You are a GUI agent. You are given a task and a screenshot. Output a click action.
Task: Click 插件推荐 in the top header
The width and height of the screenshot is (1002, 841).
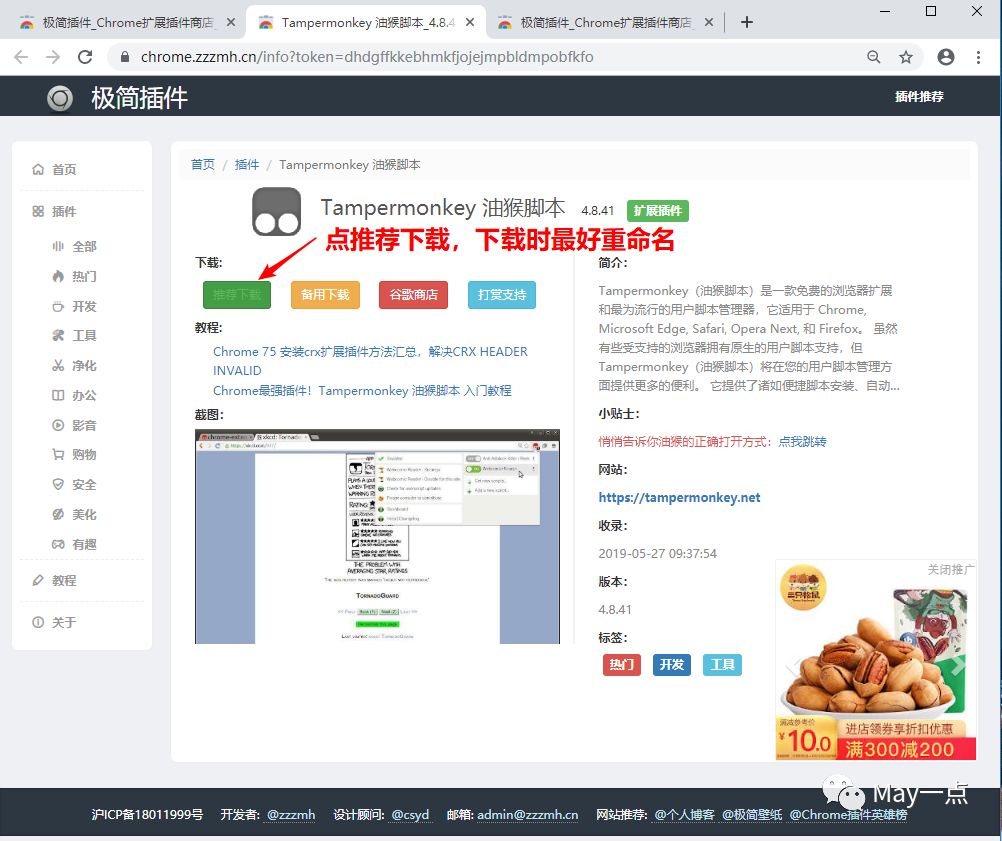(x=919, y=96)
